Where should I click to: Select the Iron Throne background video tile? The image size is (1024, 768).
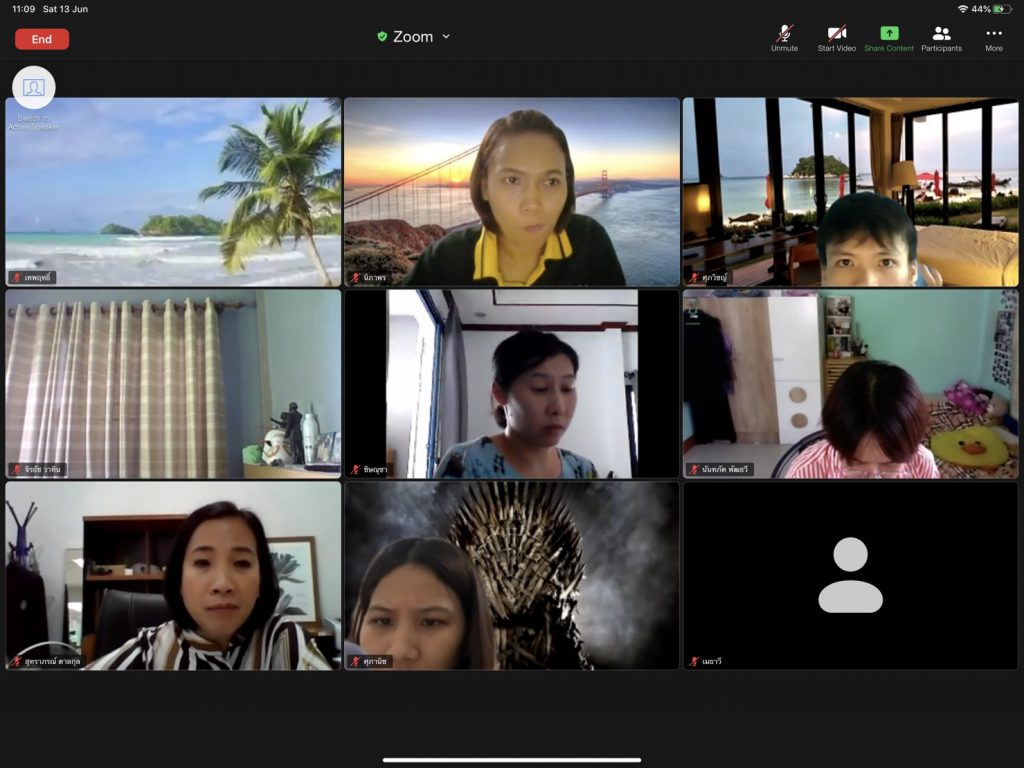pos(512,576)
